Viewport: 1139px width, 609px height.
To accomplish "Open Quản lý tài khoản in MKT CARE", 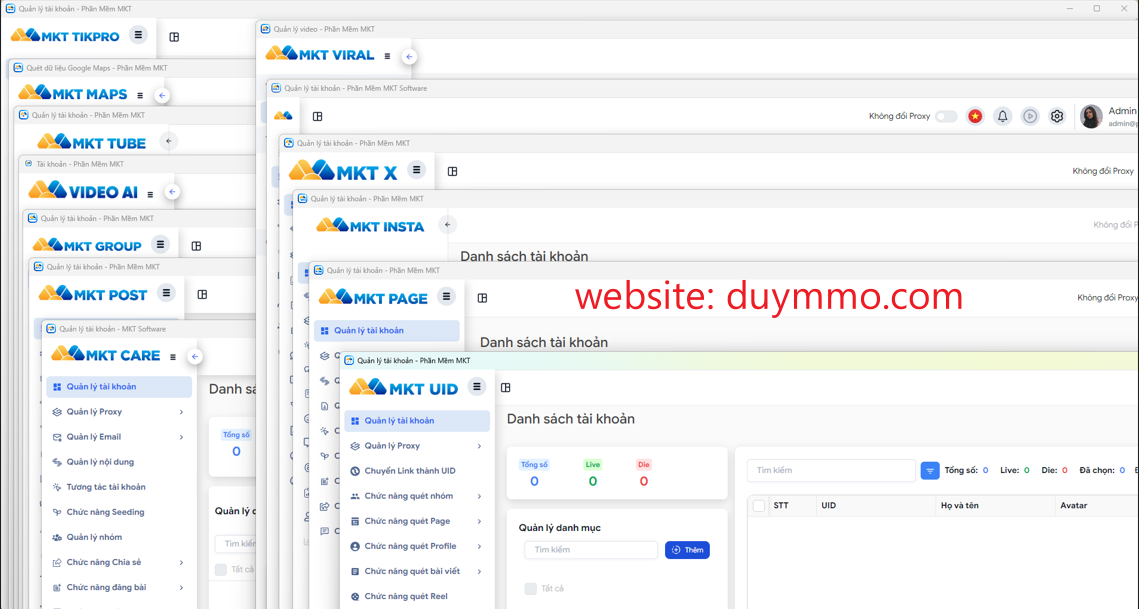I will tap(119, 387).
